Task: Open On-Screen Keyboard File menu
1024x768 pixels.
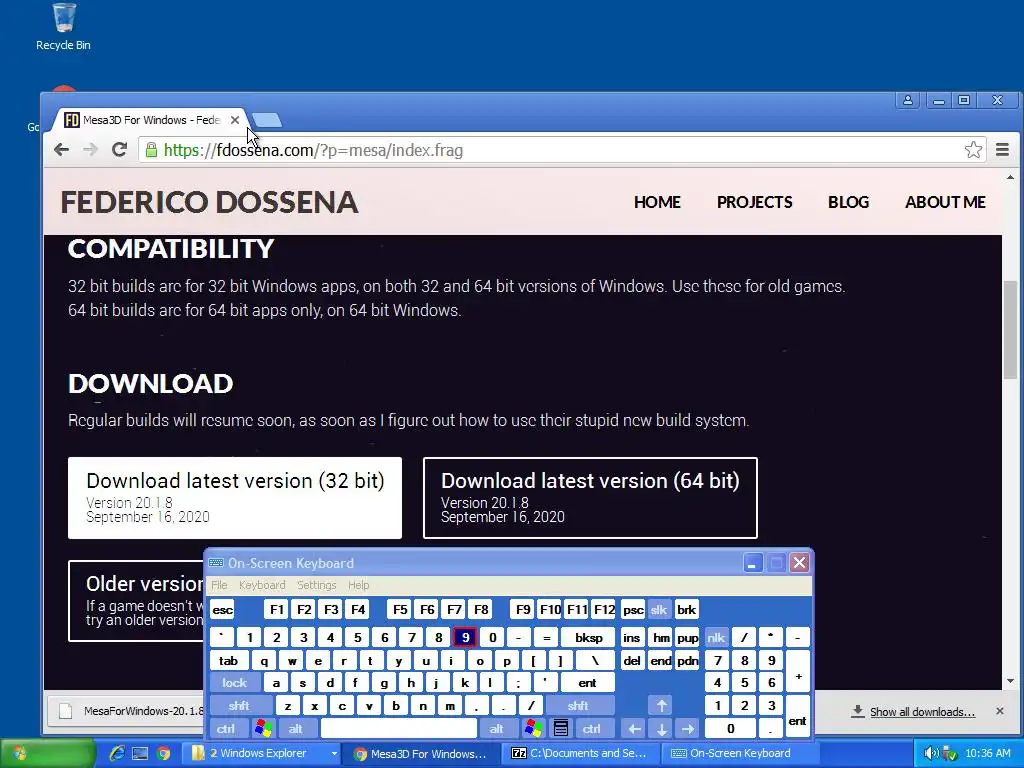Action: (219, 585)
